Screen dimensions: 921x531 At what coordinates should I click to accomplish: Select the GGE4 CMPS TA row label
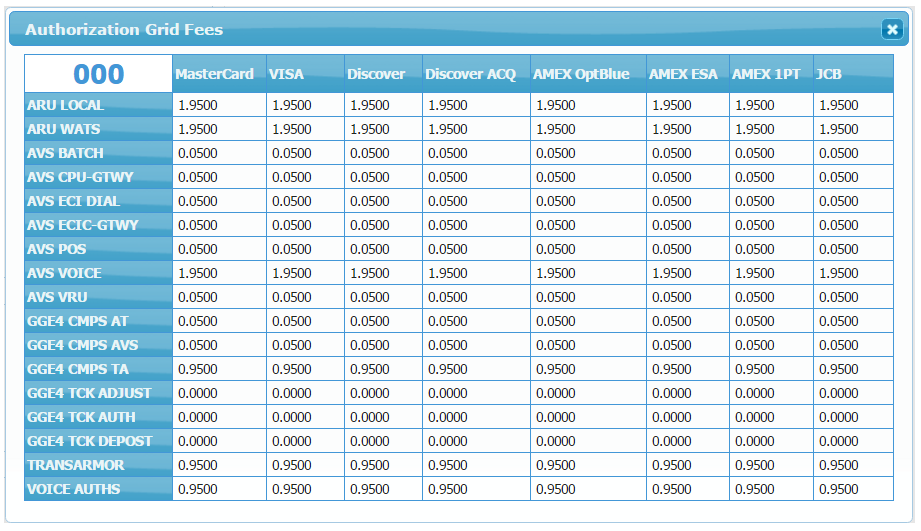(x=99, y=370)
